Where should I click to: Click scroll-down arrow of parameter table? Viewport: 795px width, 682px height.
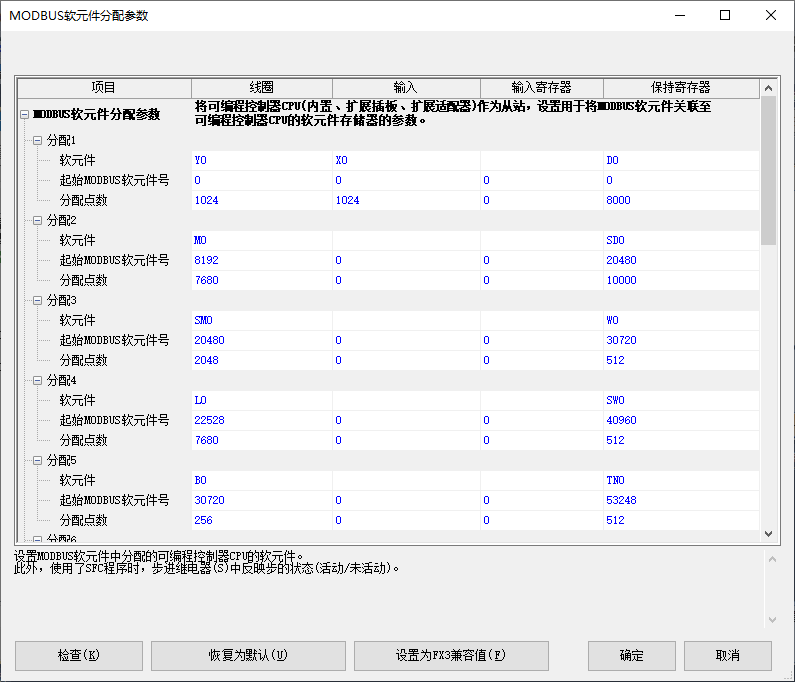click(769, 533)
